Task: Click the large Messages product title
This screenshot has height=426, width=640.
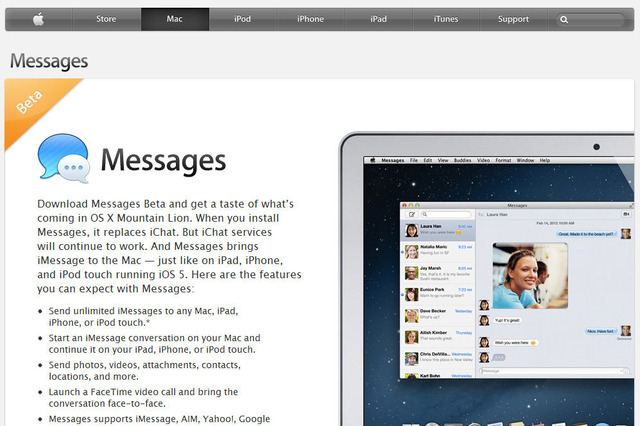Action: point(163,160)
